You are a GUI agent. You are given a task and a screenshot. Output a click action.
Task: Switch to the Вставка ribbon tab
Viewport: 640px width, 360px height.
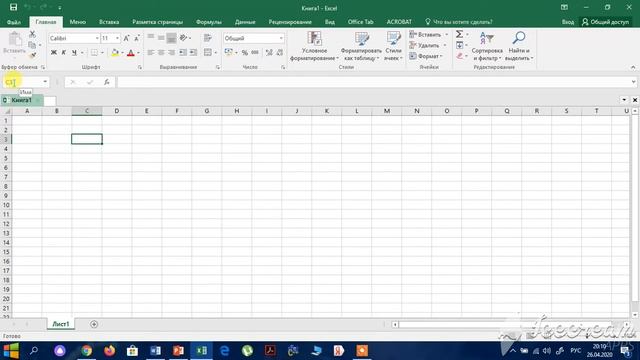coord(109,22)
